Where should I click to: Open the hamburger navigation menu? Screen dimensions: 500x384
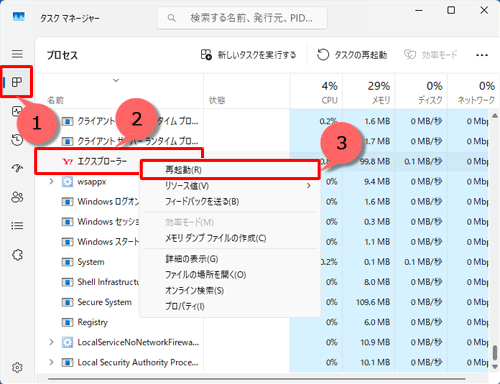17,54
